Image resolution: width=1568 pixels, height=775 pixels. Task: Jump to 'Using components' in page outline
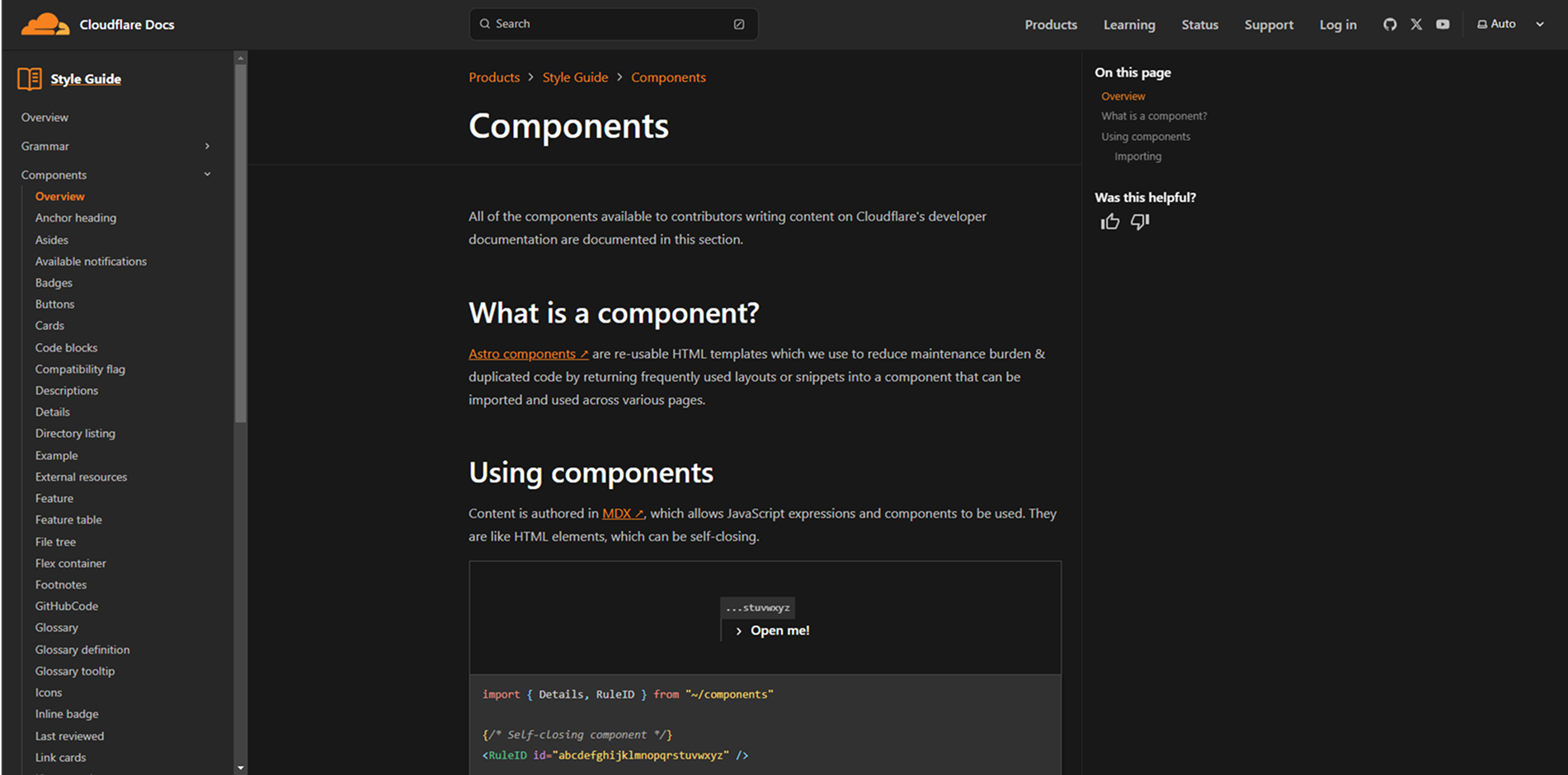[1146, 137]
